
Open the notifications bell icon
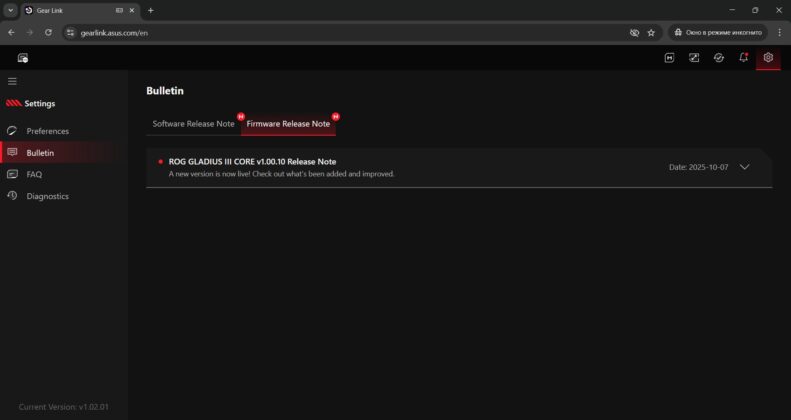(x=744, y=58)
